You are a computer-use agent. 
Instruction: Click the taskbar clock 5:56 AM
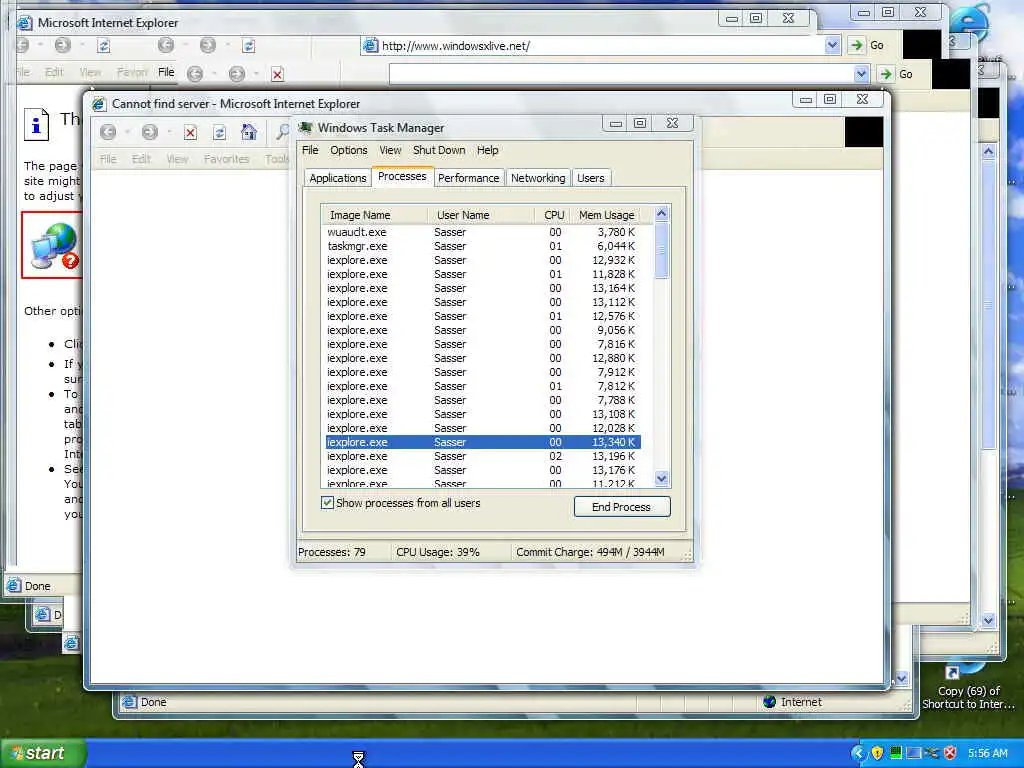tap(987, 753)
